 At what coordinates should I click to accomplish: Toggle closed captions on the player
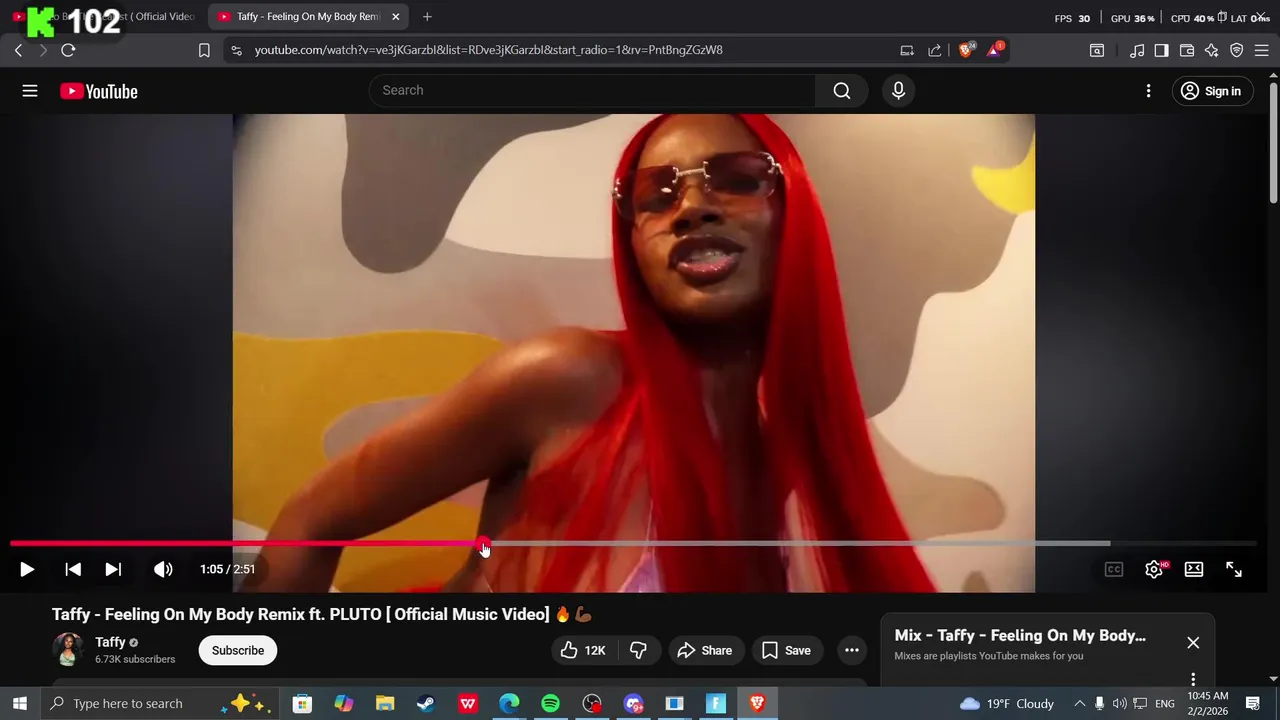(1114, 569)
